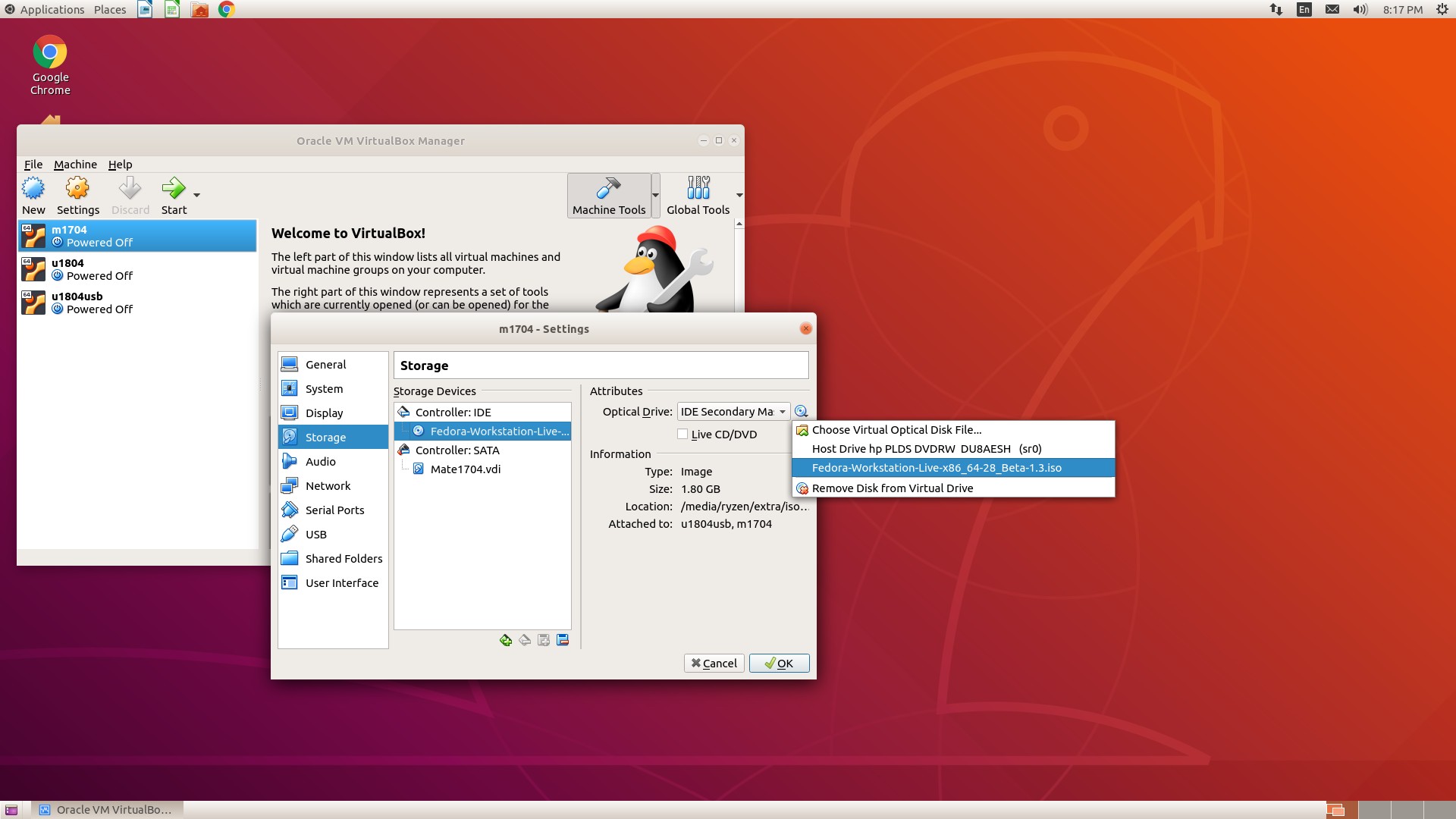Image resolution: width=1456 pixels, height=819 pixels.
Task: Click the optical disk chooser icon
Action: click(801, 412)
